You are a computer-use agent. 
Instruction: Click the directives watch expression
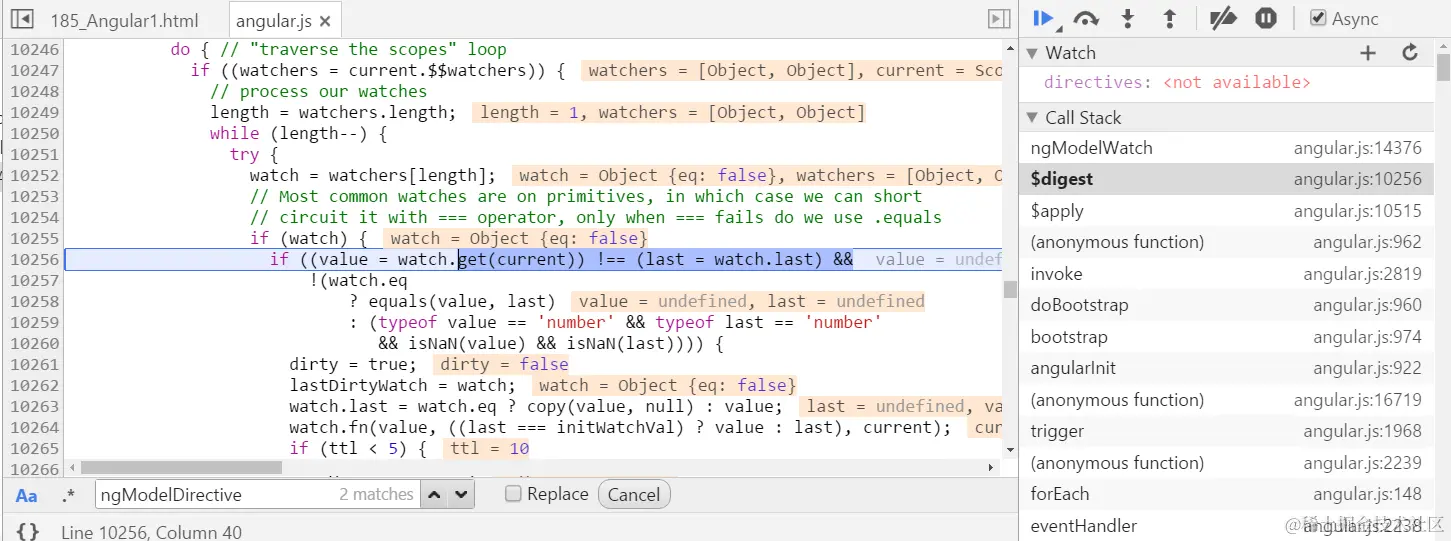point(1177,83)
